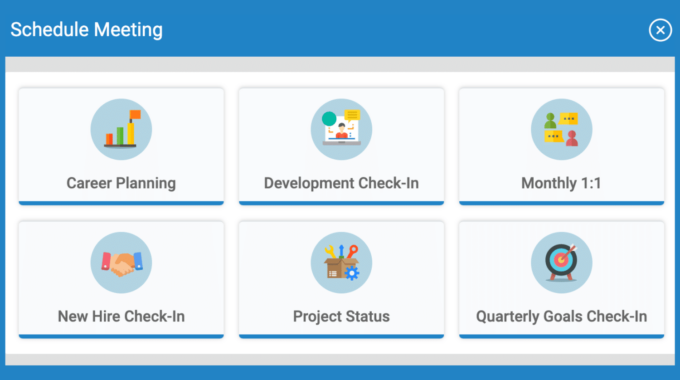Choose the Development Check-In label text
Viewport: 680px width, 380px height.
coord(341,183)
